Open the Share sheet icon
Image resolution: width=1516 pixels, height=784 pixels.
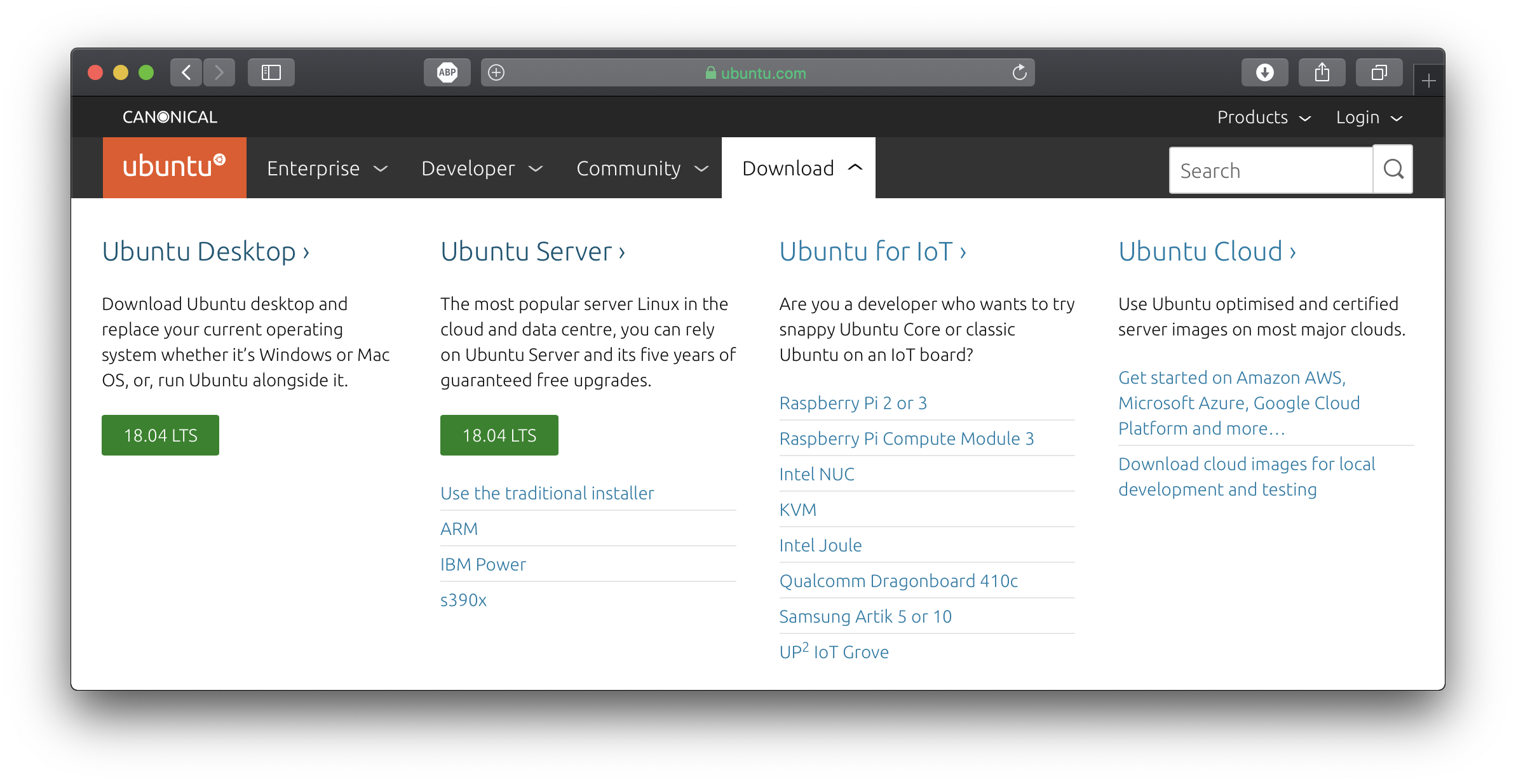(x=1322, y=72)
